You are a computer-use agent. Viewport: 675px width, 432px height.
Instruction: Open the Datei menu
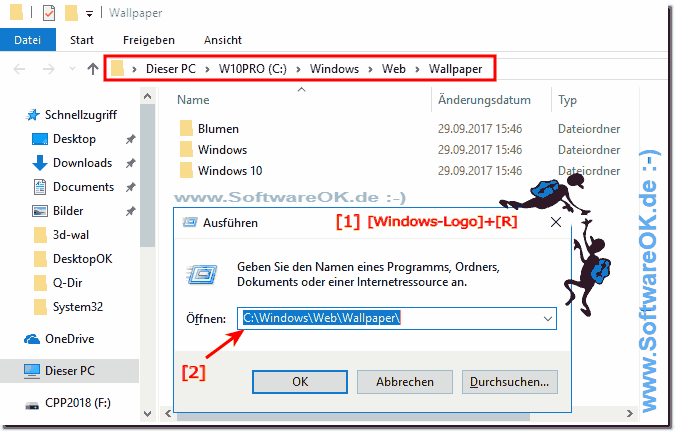click(x=28, y=40)
